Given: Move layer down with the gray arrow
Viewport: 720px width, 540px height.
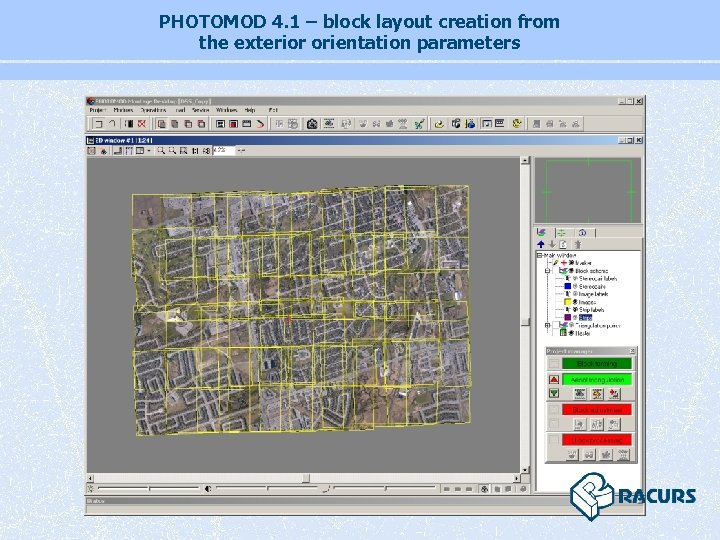Looking at the screenshot, I should (552, 244).
